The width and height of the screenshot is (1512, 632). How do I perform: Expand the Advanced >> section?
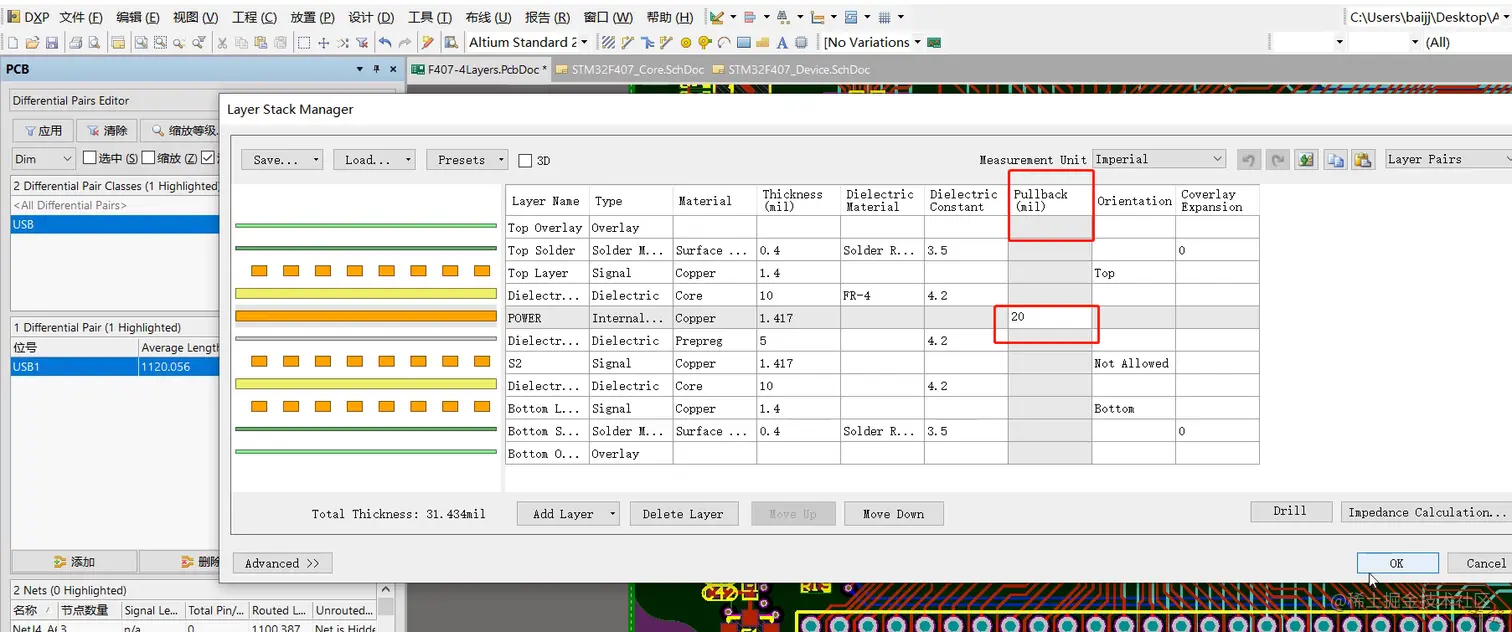coord(282,563)
